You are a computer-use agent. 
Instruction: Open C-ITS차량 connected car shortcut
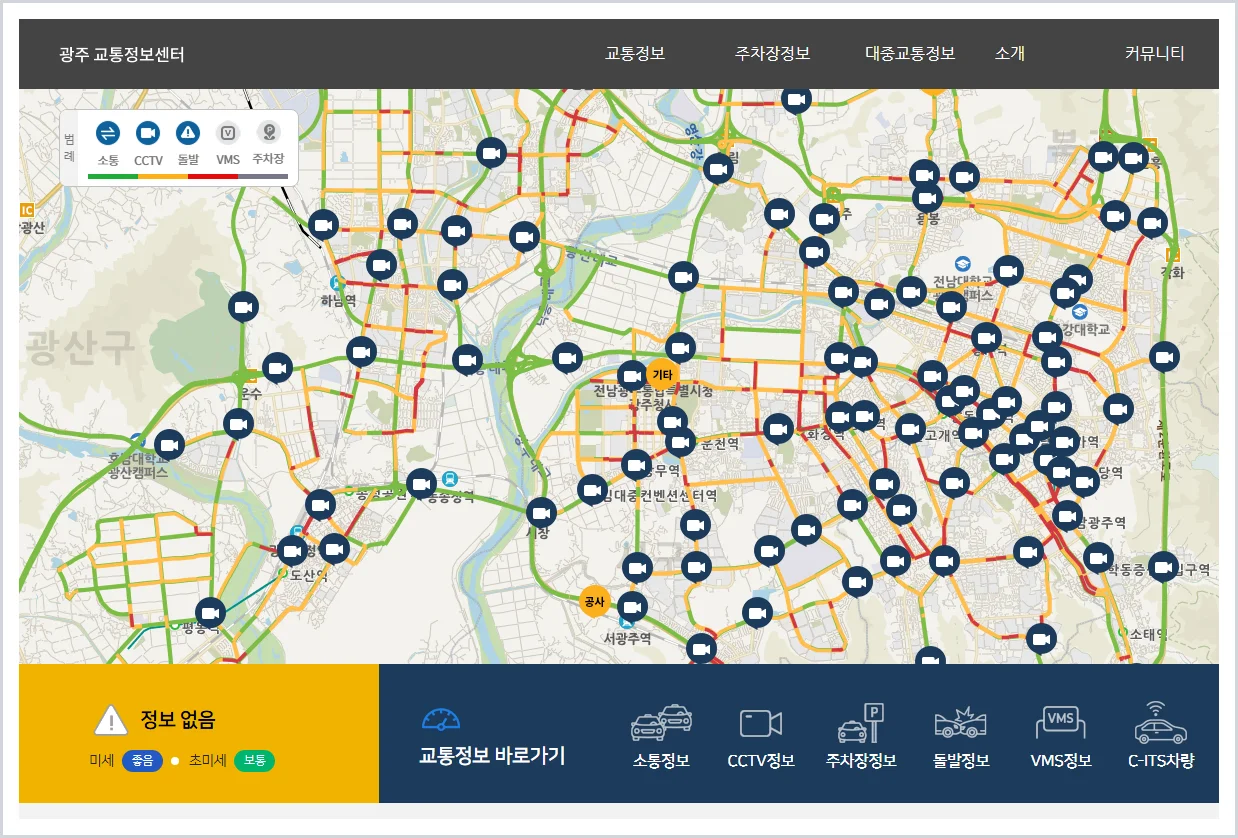(1161, 737)
